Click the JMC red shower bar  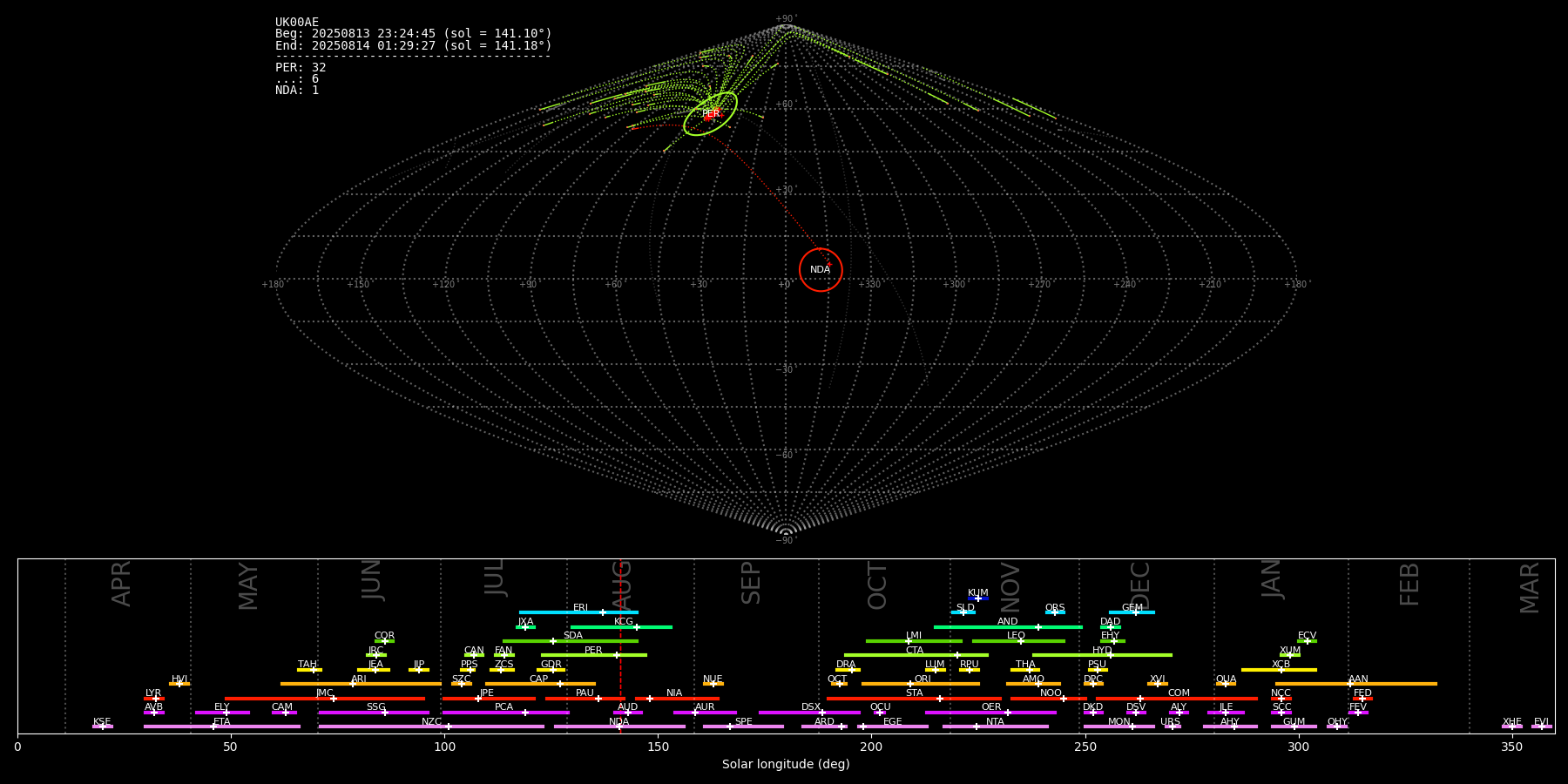325,699
